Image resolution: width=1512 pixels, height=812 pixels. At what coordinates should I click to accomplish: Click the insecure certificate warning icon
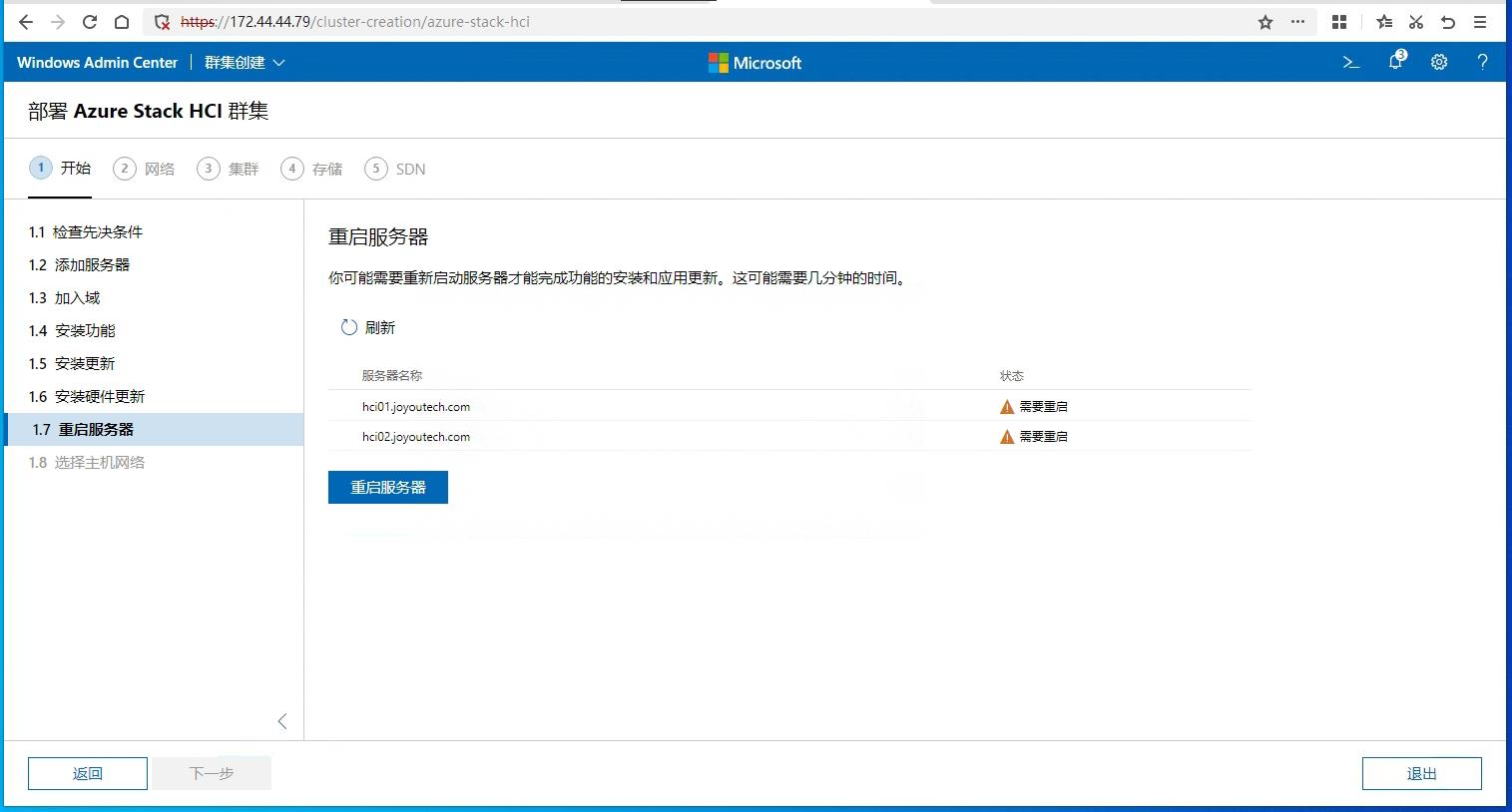tap(162, 22)
